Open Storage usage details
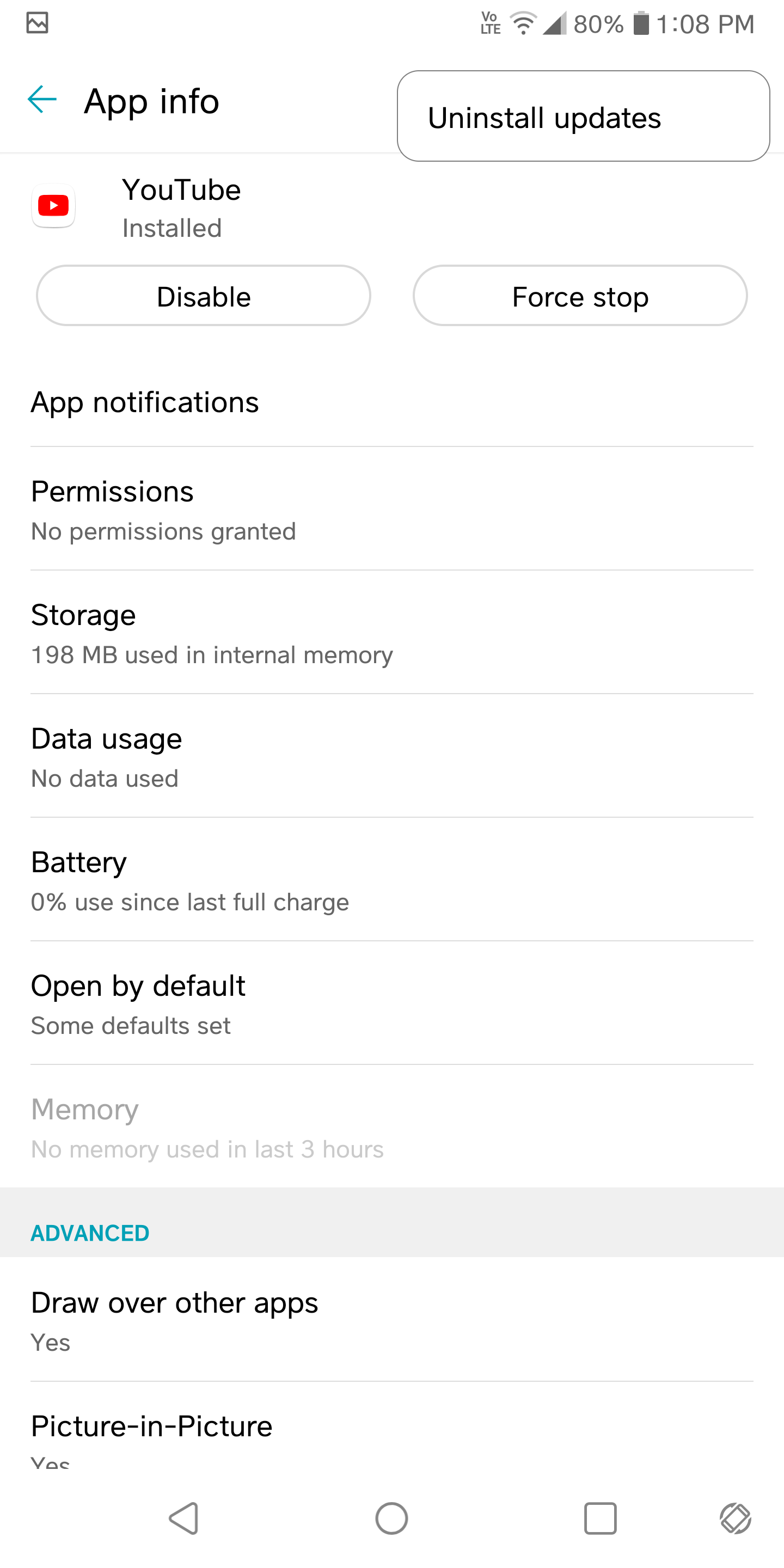 tap(392, 633)
